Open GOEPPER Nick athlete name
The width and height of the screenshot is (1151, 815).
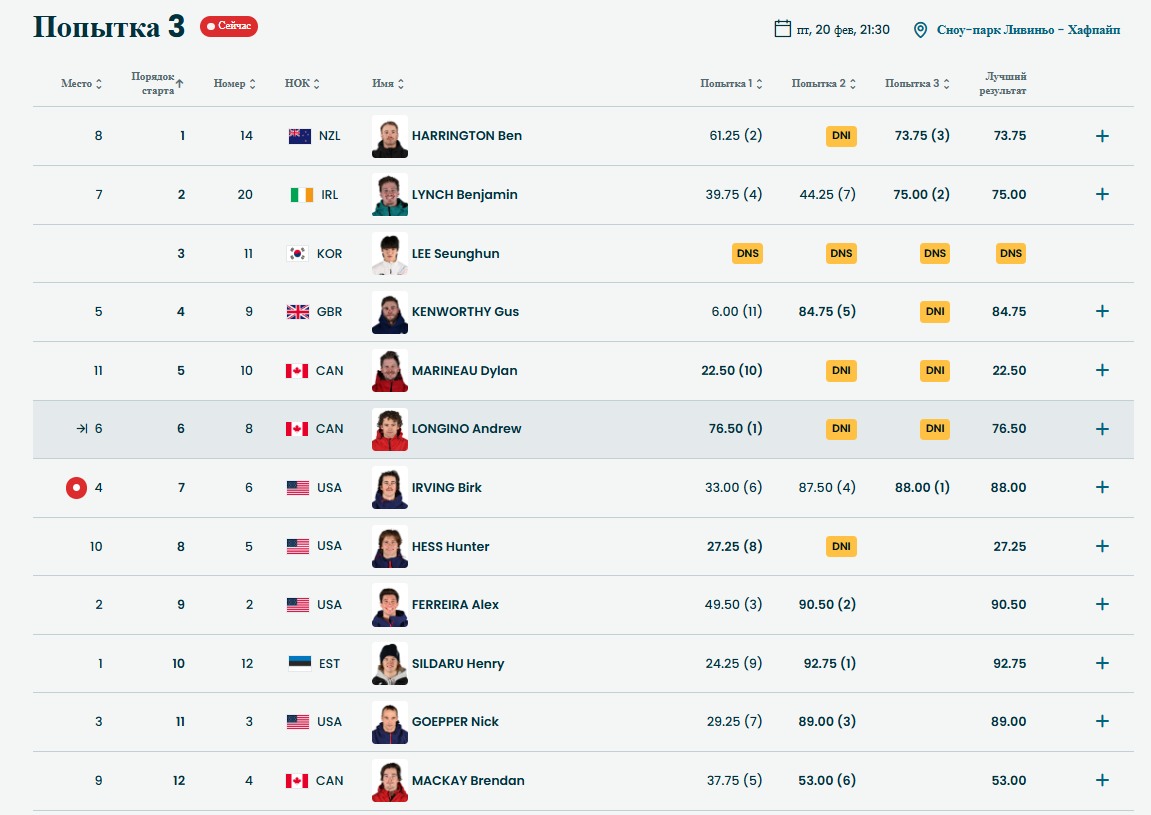[x=455, y=722]
